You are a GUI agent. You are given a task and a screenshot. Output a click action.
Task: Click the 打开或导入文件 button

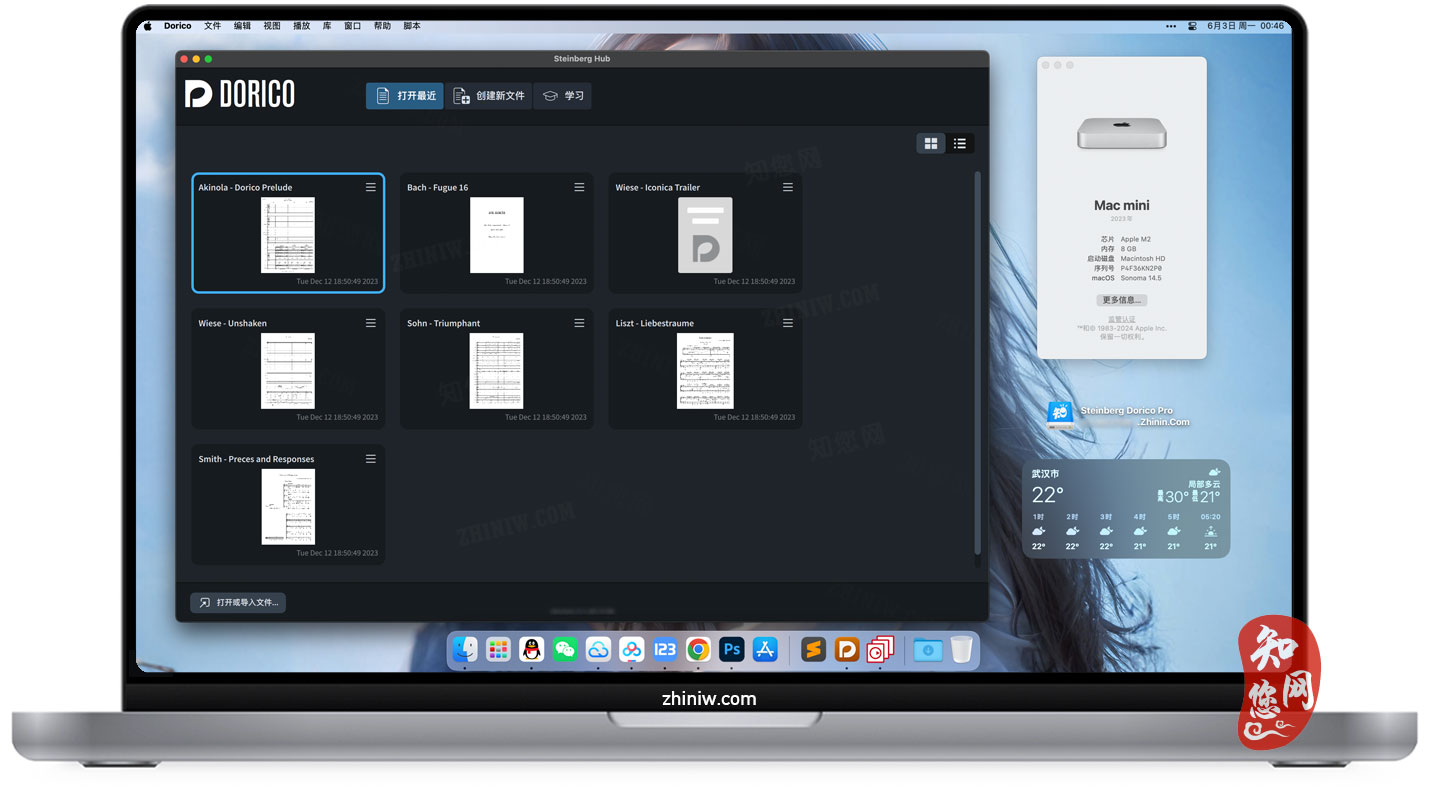(238, 602)
